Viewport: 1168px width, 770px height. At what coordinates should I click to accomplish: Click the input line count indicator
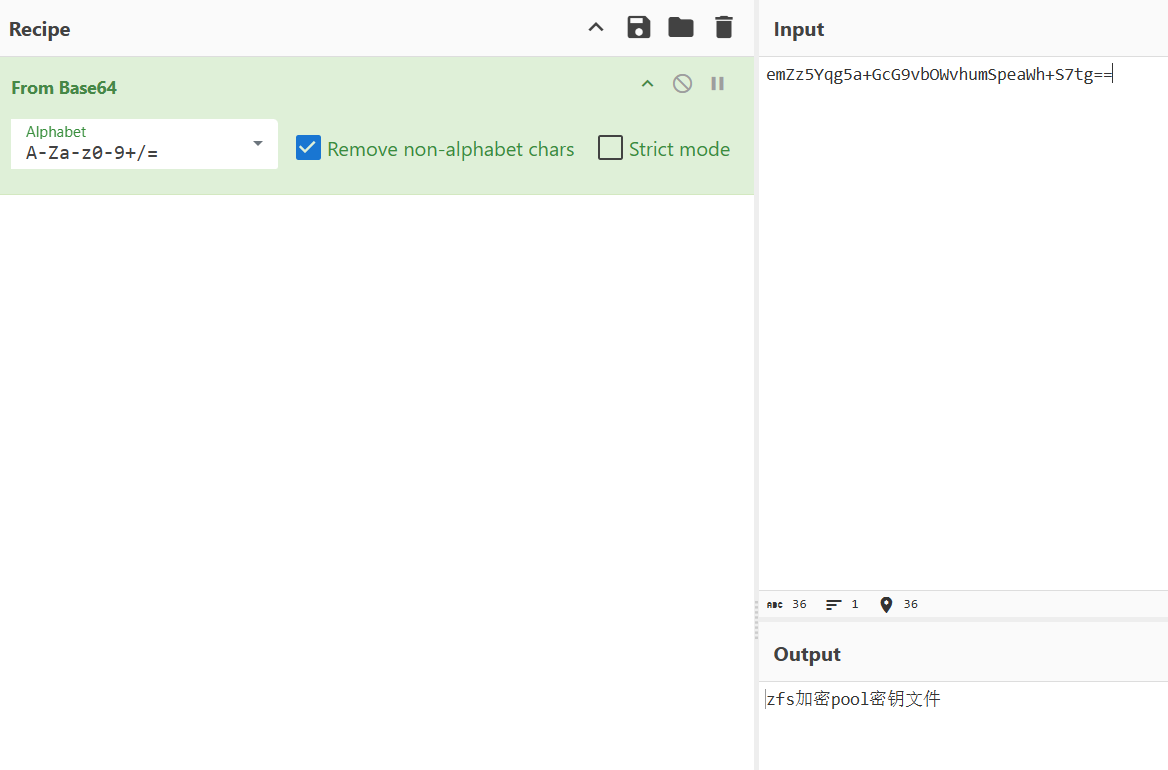[842, 605]
